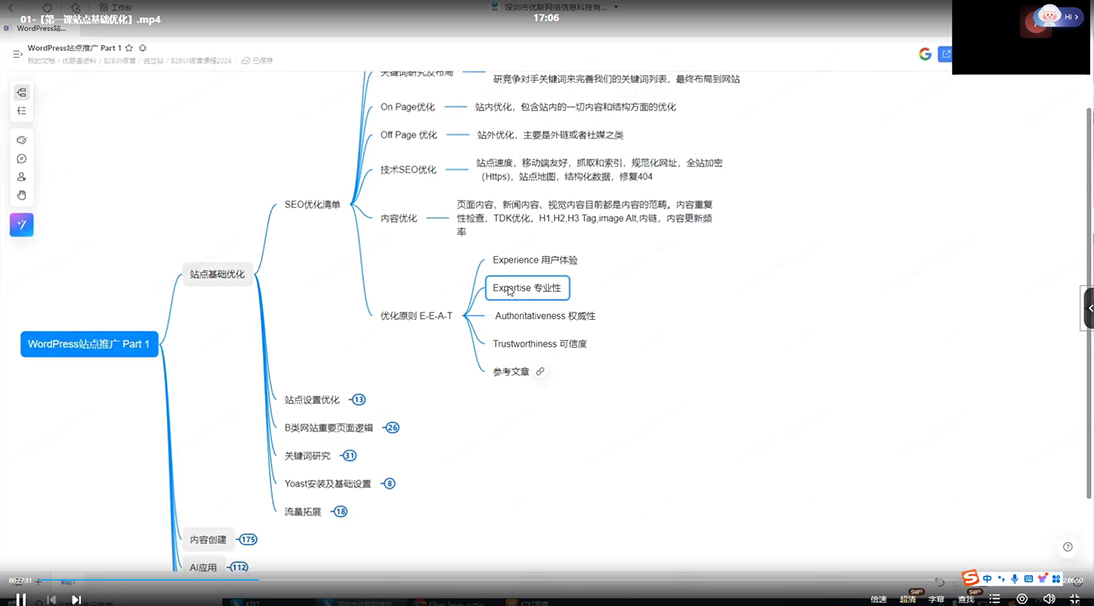Image resolution: width=1094 pixels, height=606 pixels.
Task: Switch to outline view via sidebar icon
Action: pos(21,110)
